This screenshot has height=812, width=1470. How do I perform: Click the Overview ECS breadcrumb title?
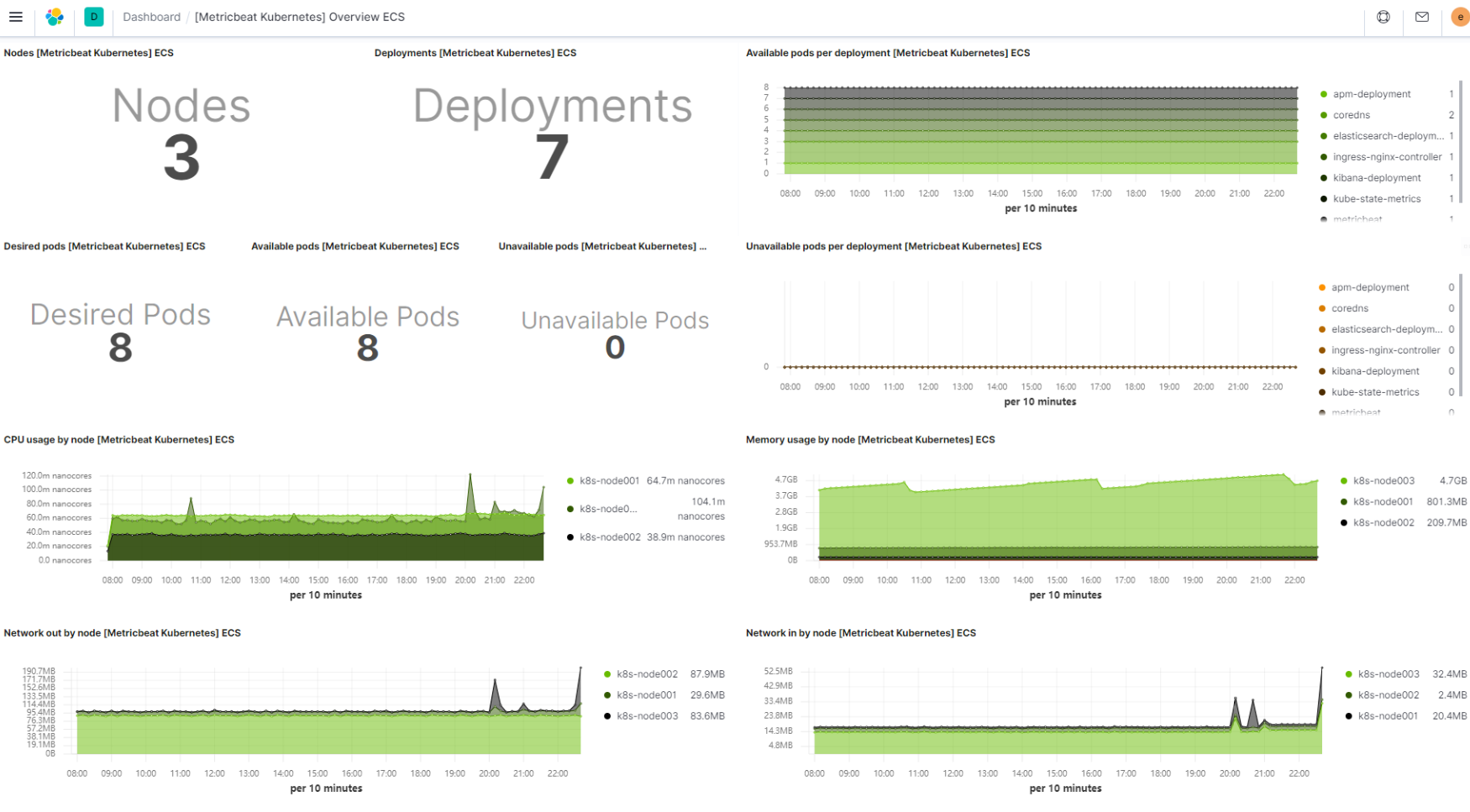(x=300, y=17)
